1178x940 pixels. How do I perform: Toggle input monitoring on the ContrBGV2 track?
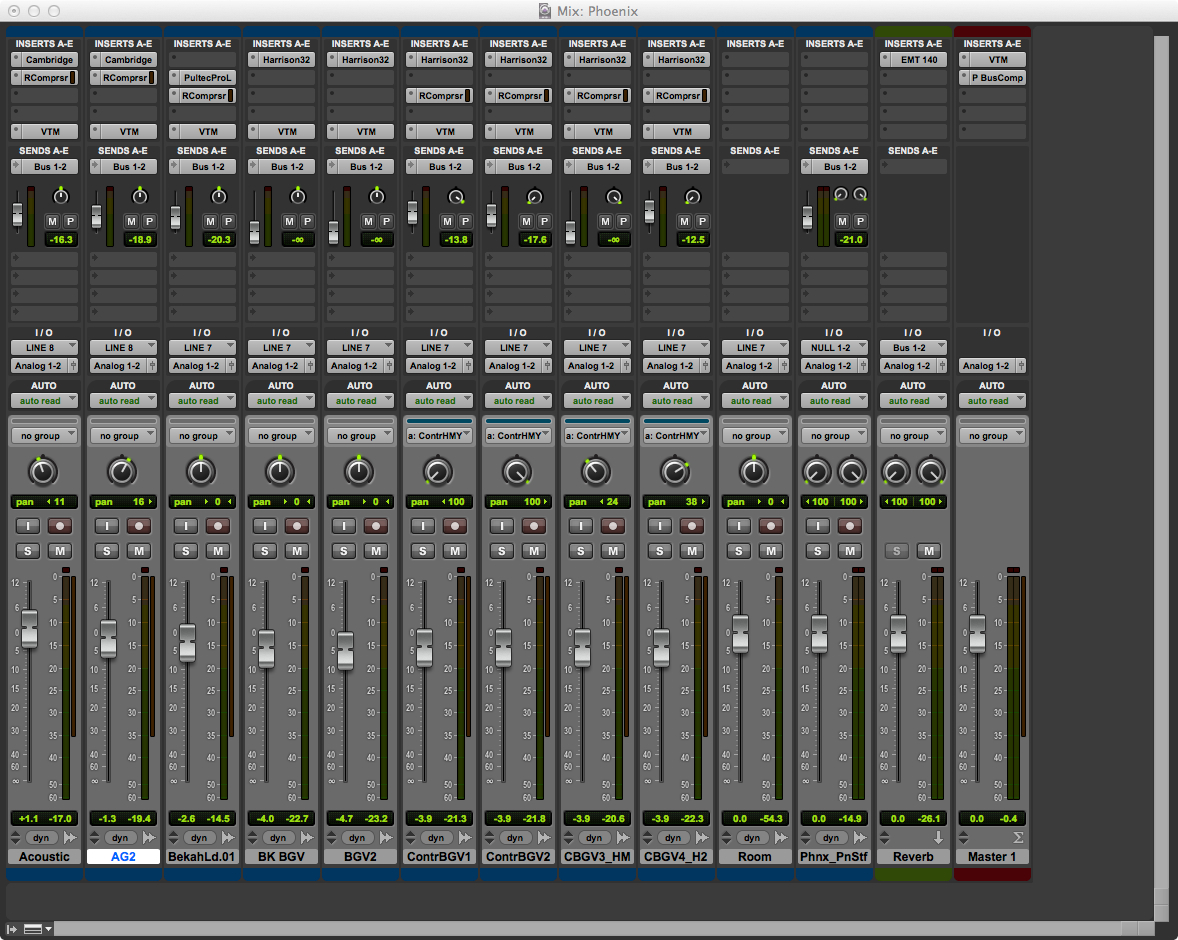coord(502,526)
